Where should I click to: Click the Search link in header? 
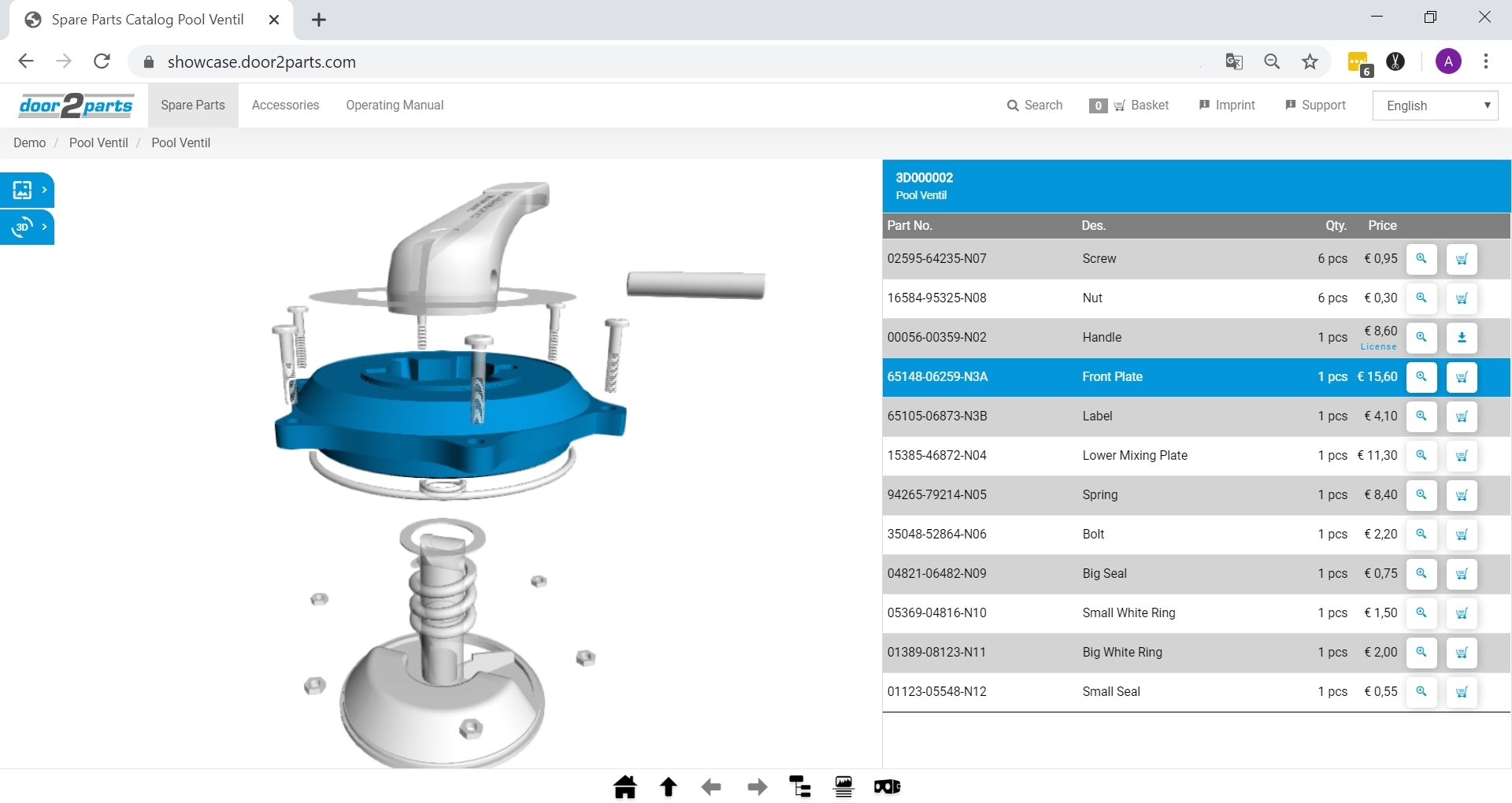1035,105
